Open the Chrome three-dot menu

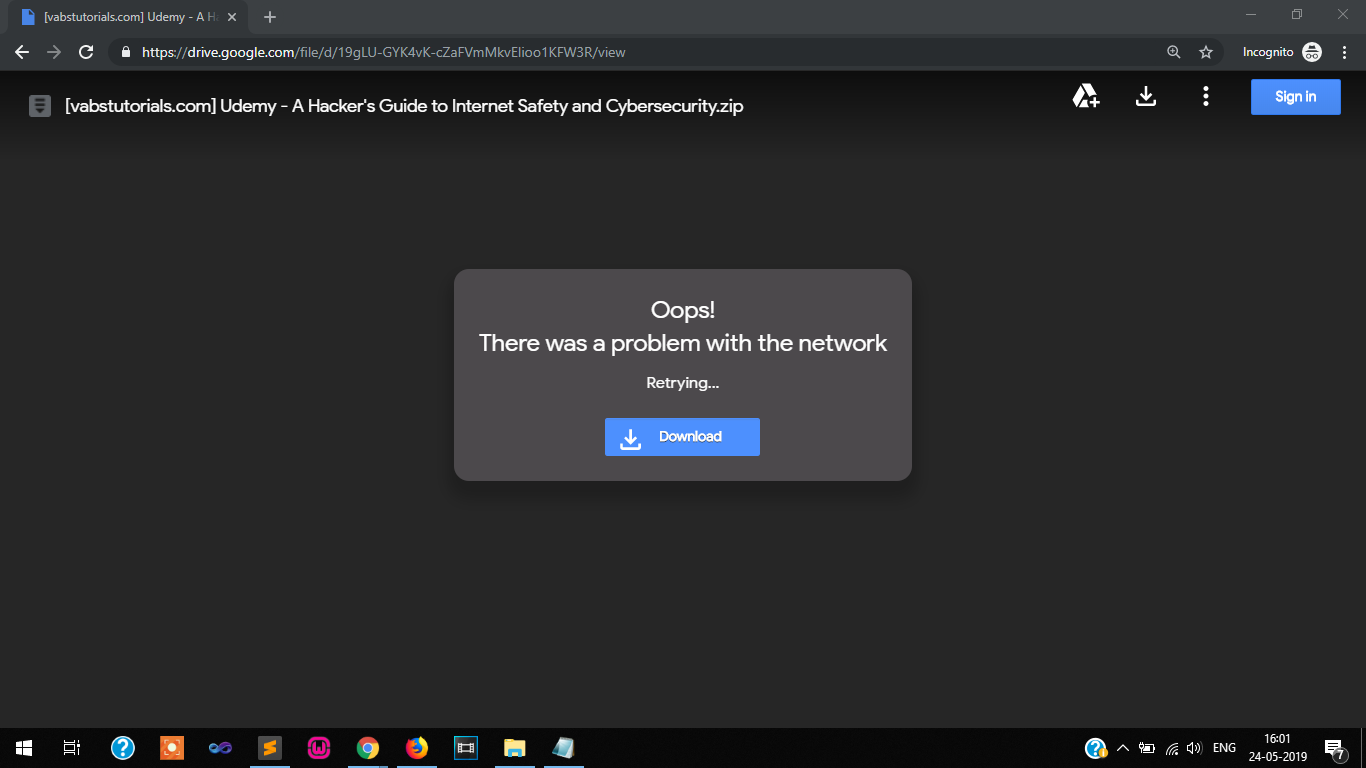coord(1344,52)
